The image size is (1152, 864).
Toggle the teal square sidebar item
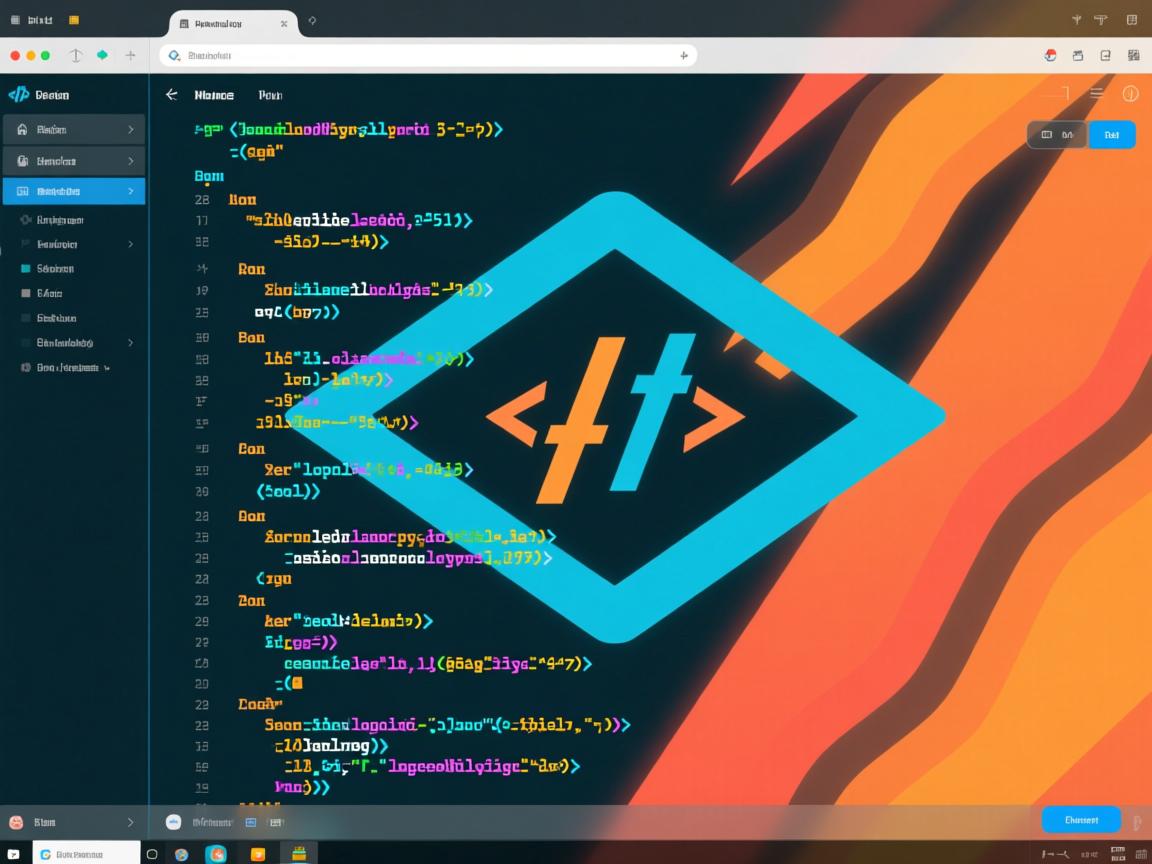tap(26, 268)
